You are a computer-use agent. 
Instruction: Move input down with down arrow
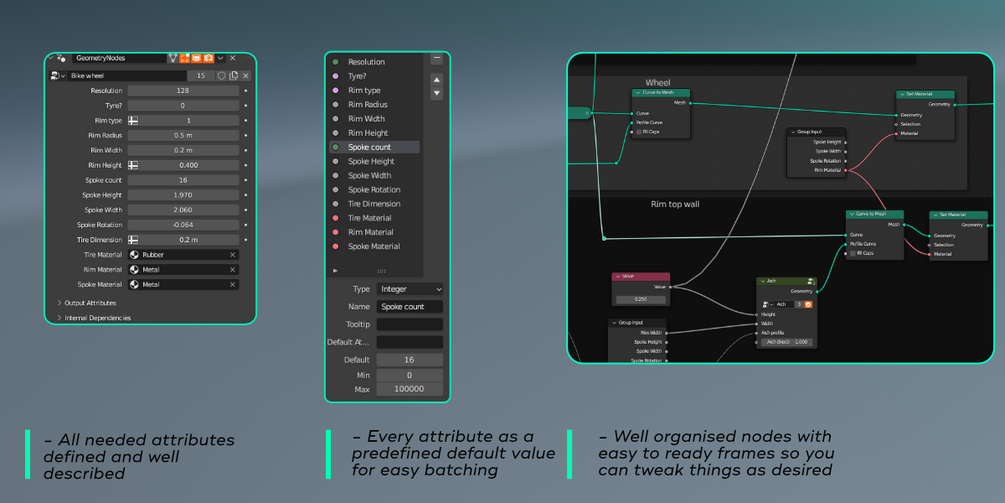point(436,94)
